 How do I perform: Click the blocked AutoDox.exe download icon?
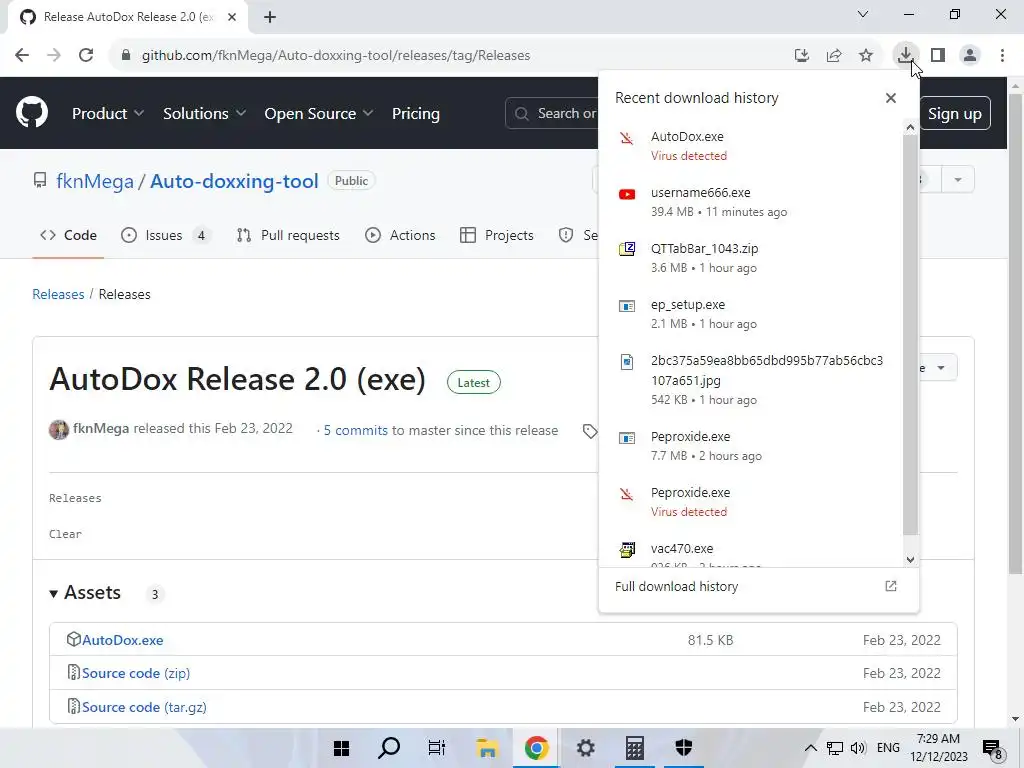[x=626, y=137]
